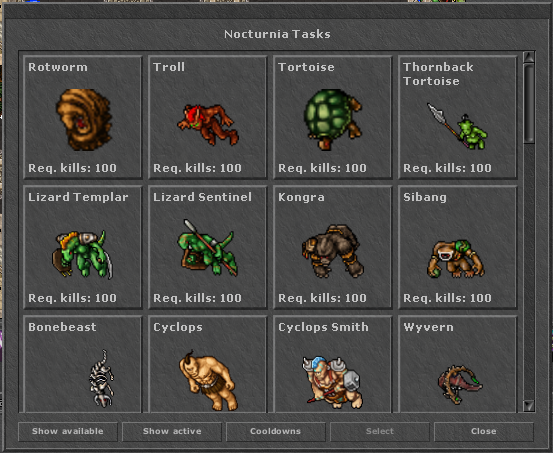Pick the Troll monster sprite
Screen dimensions: 553x453
tap(208, 124)
